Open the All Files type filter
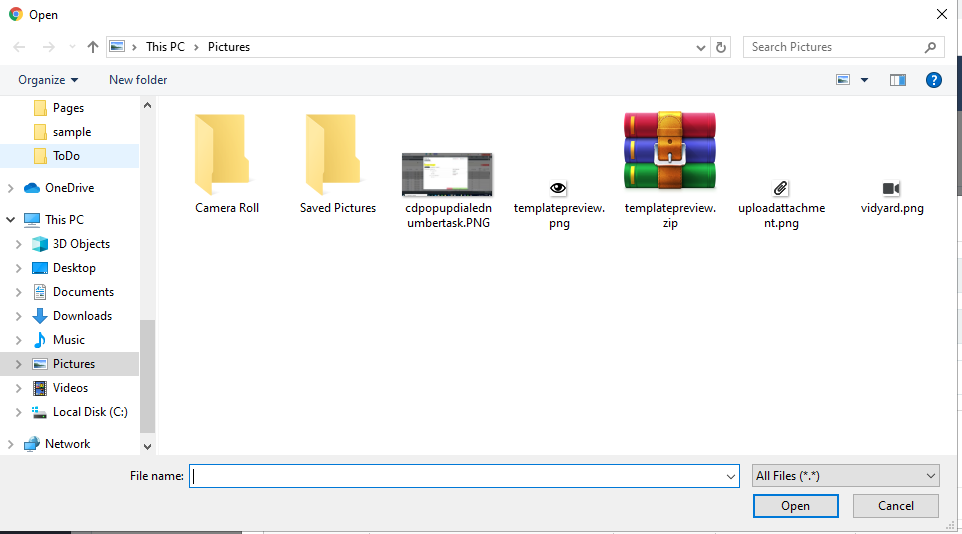The width and height of the screenshot is (962, 534). click(845, 476)
